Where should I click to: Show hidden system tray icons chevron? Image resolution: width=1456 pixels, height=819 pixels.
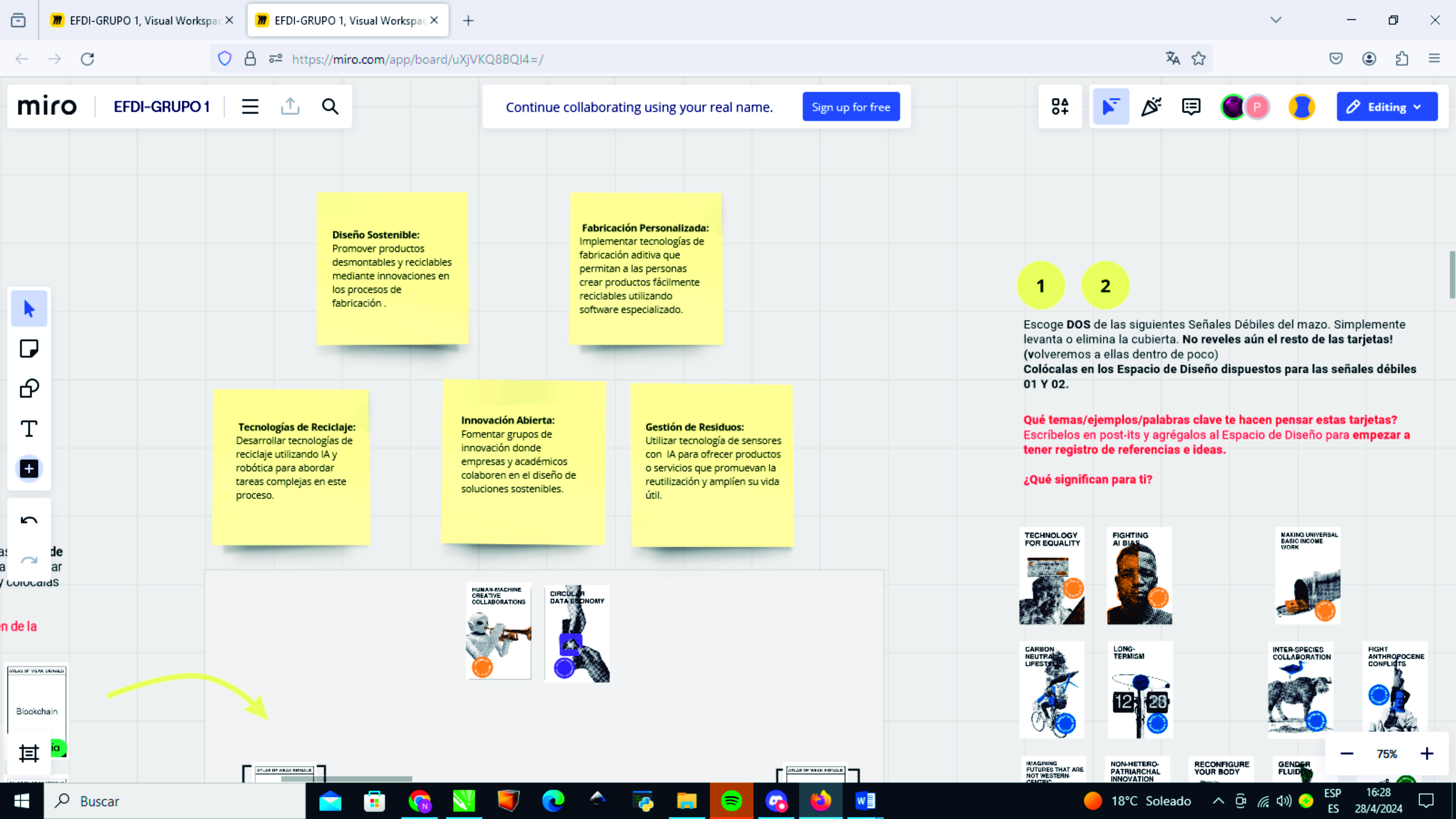[x=1219, y=801]
